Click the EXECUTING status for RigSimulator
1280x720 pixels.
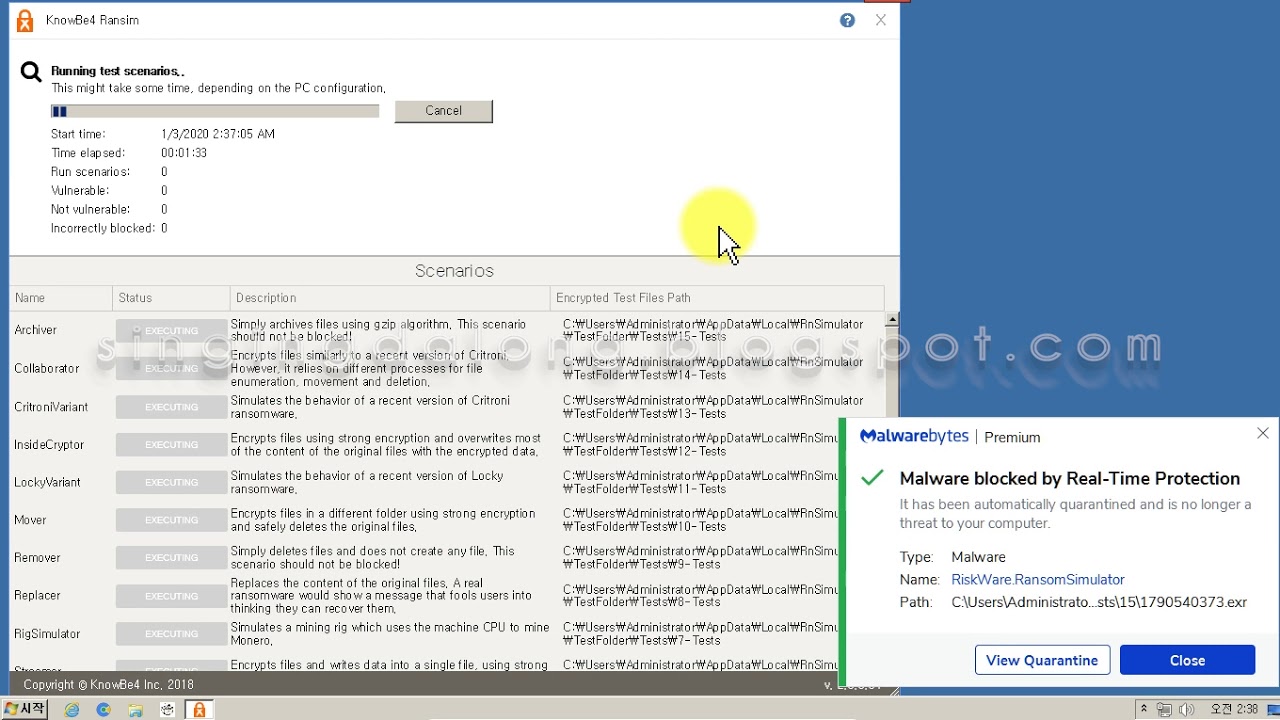pos(172,634)
